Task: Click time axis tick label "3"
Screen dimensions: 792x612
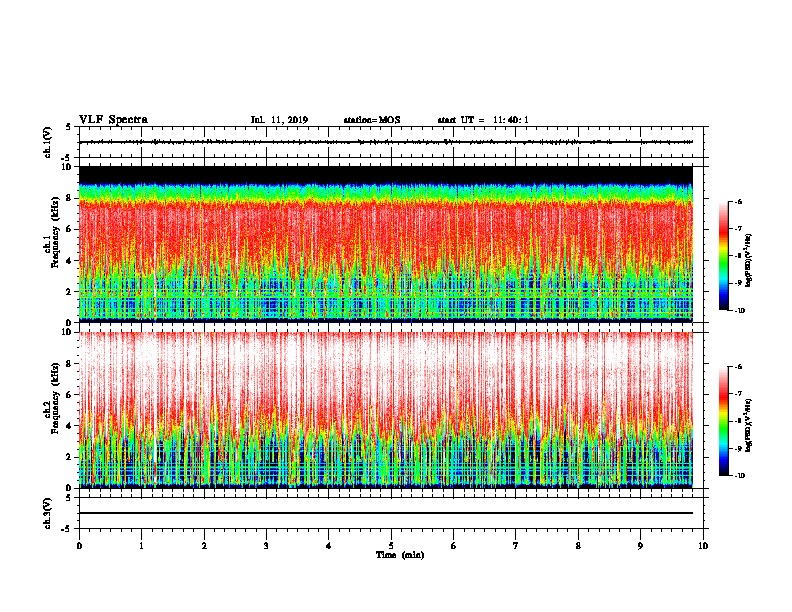Action: tap(266, 546)
